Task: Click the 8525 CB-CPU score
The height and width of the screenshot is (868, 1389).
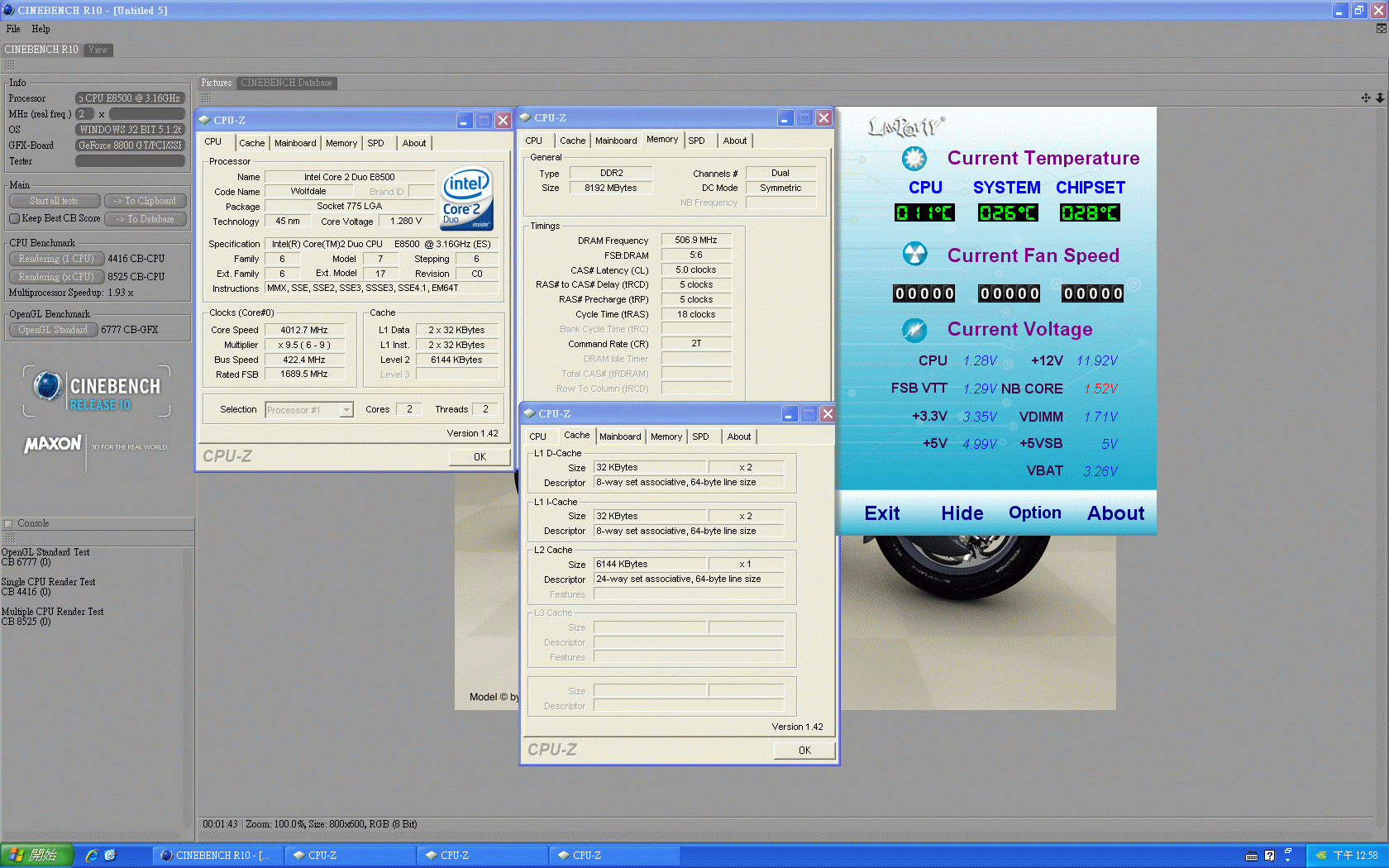Action: point(136,277)
